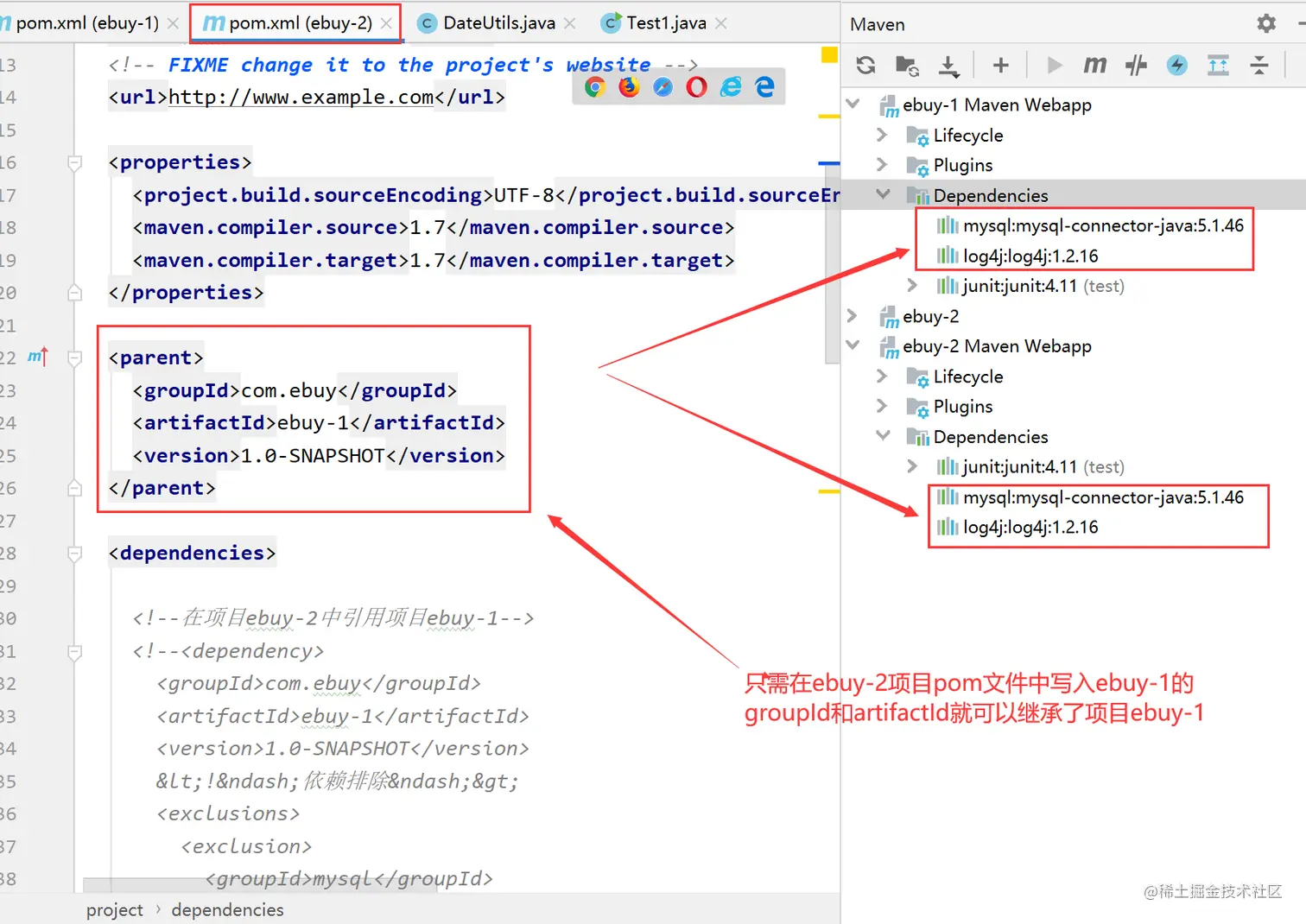Click Show Dependencies diagram icon

point(1218,65)
